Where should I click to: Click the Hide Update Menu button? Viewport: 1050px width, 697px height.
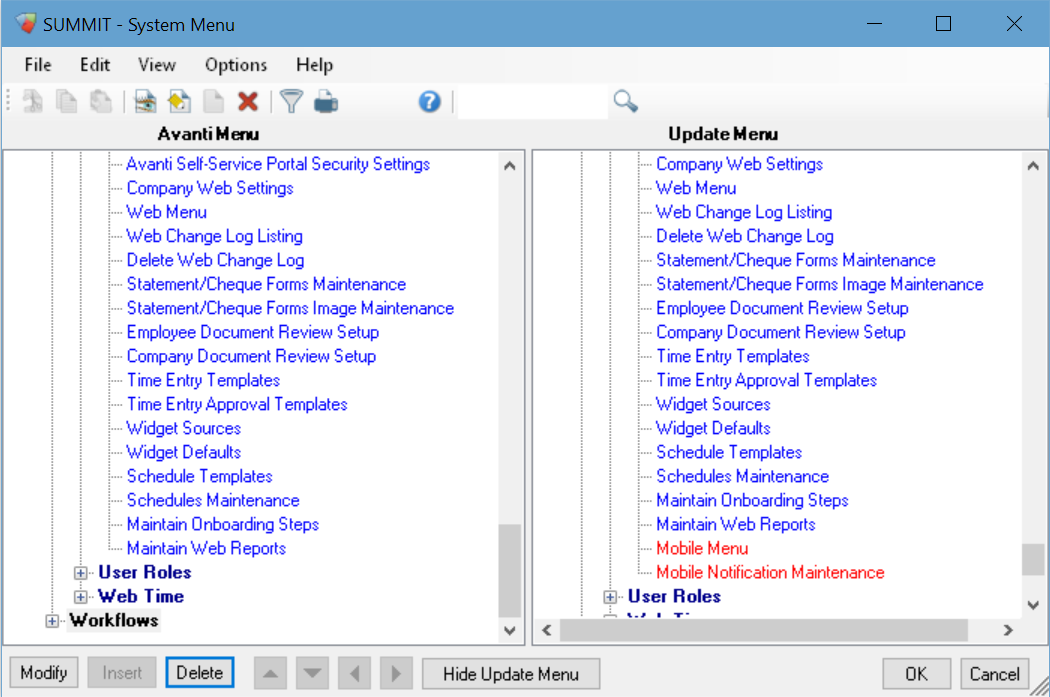(511, 674)
